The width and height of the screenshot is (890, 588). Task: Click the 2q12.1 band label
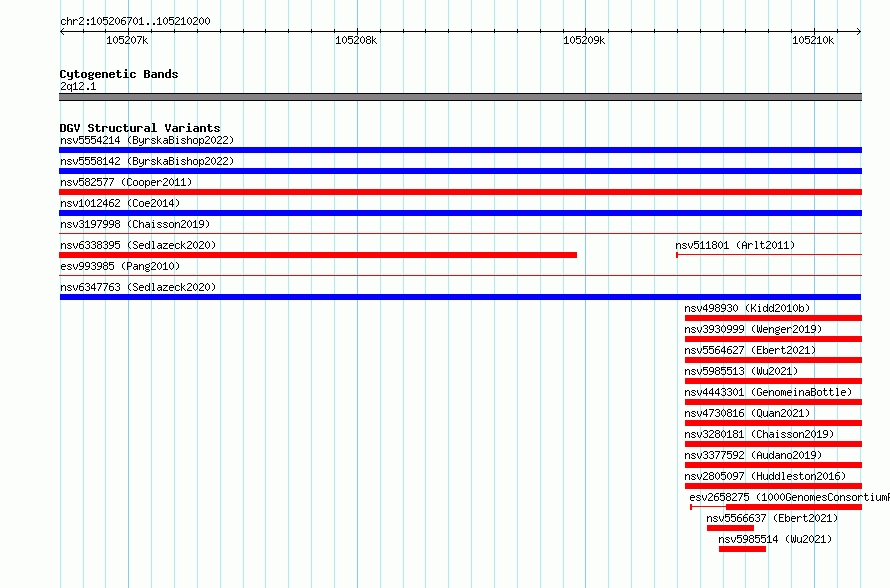coord(78,86)
